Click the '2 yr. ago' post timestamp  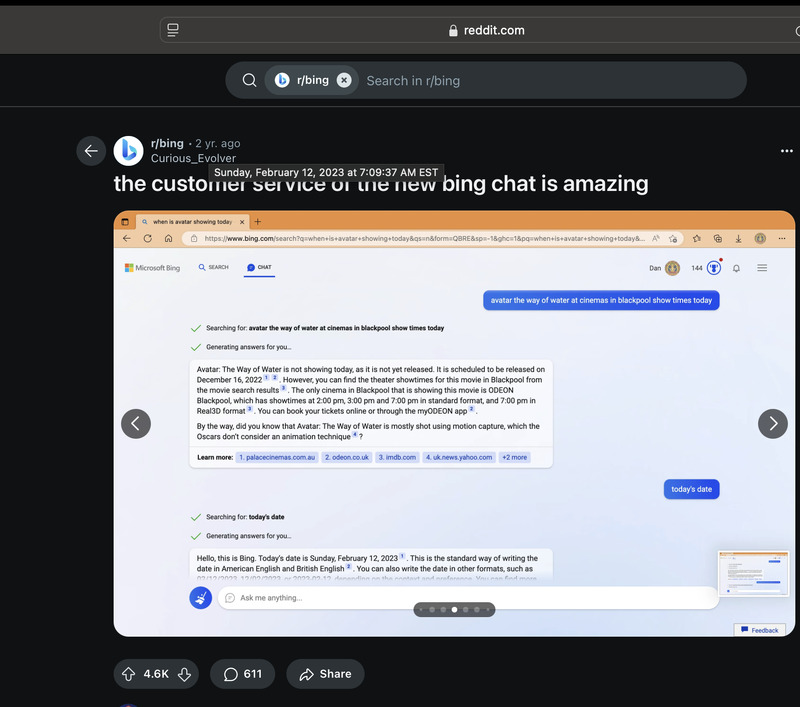point(218,144)
